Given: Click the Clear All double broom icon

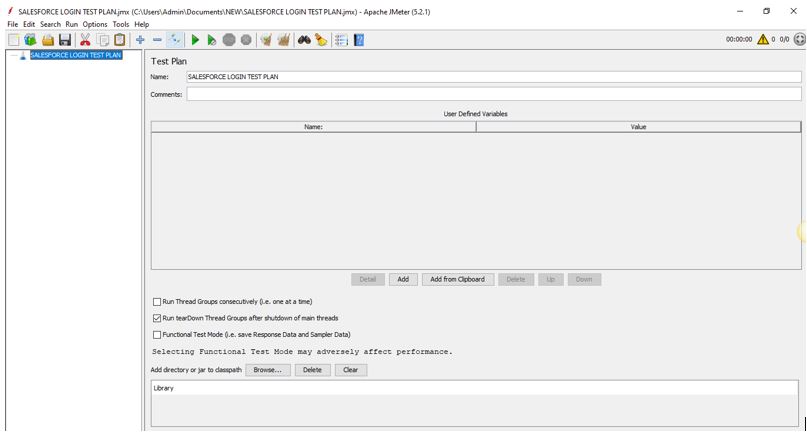Looking at the screenshot, I should [284, 40].
